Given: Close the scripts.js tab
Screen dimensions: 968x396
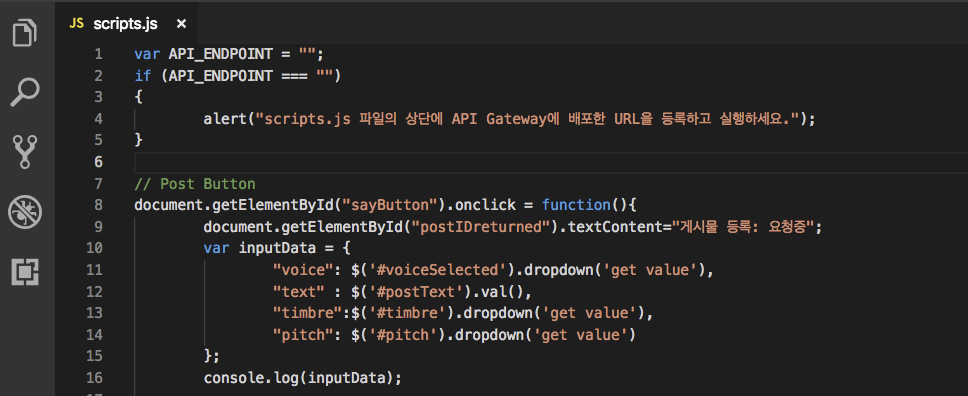Looking at the screenshot, I should point(181,24).
